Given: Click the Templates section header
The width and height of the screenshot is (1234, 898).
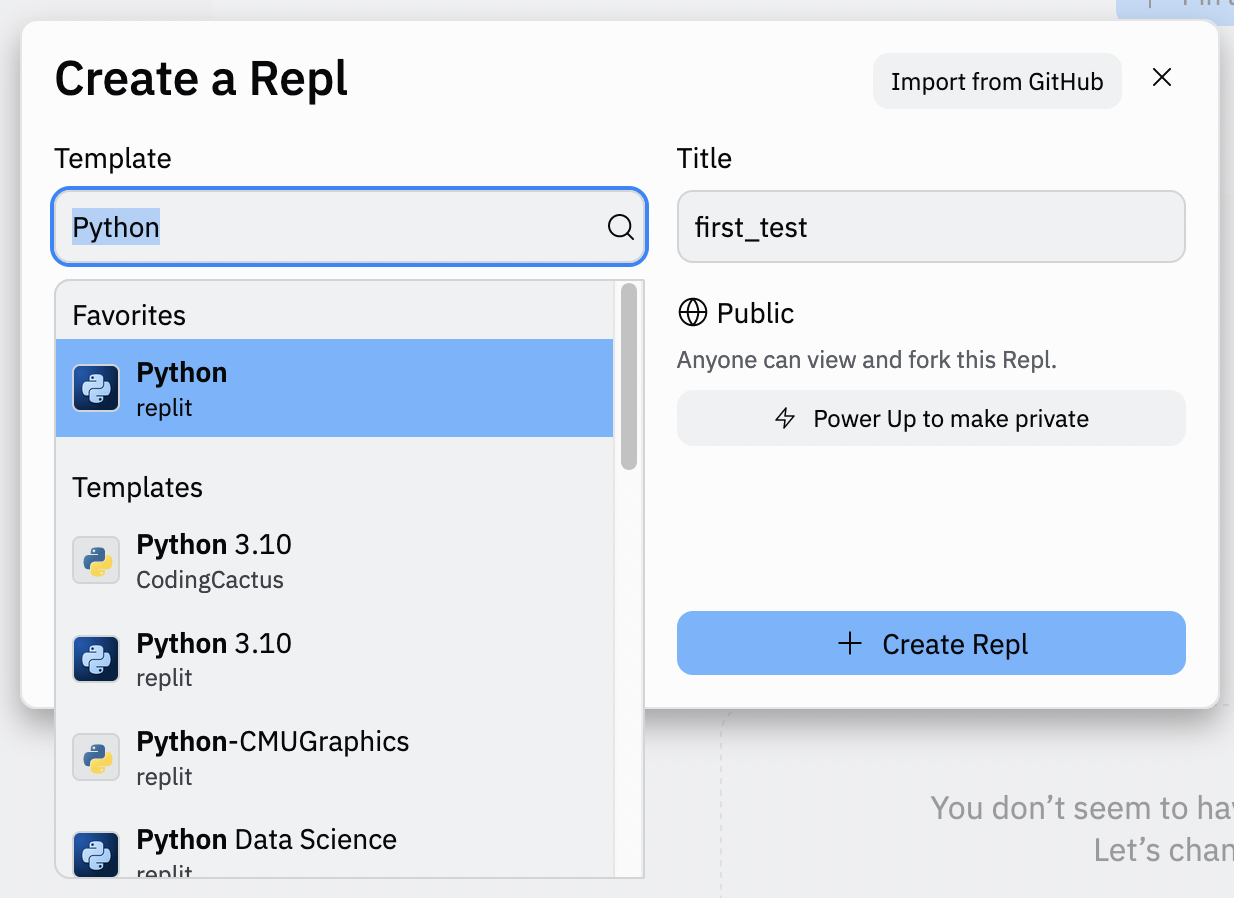Looking at the screenshot, I should pos(137,487).
